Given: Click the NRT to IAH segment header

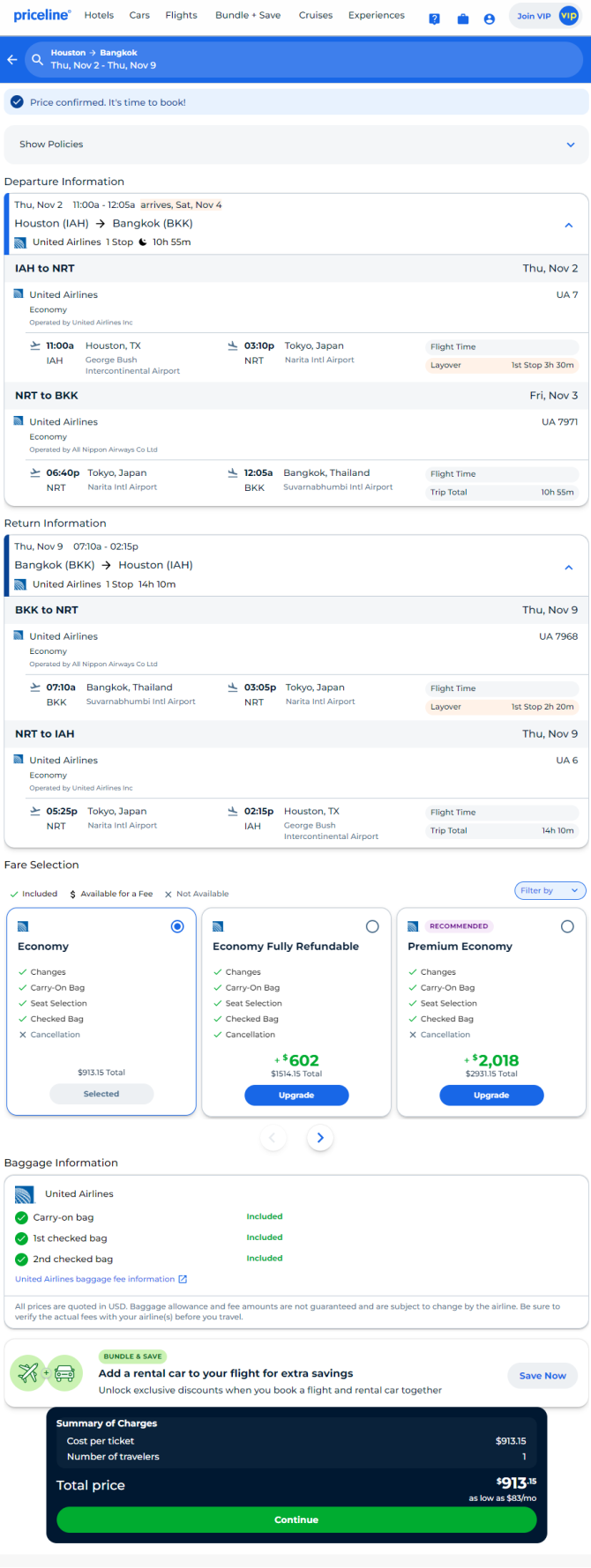Looking at the screenshot, I should (x=295, y=734).
